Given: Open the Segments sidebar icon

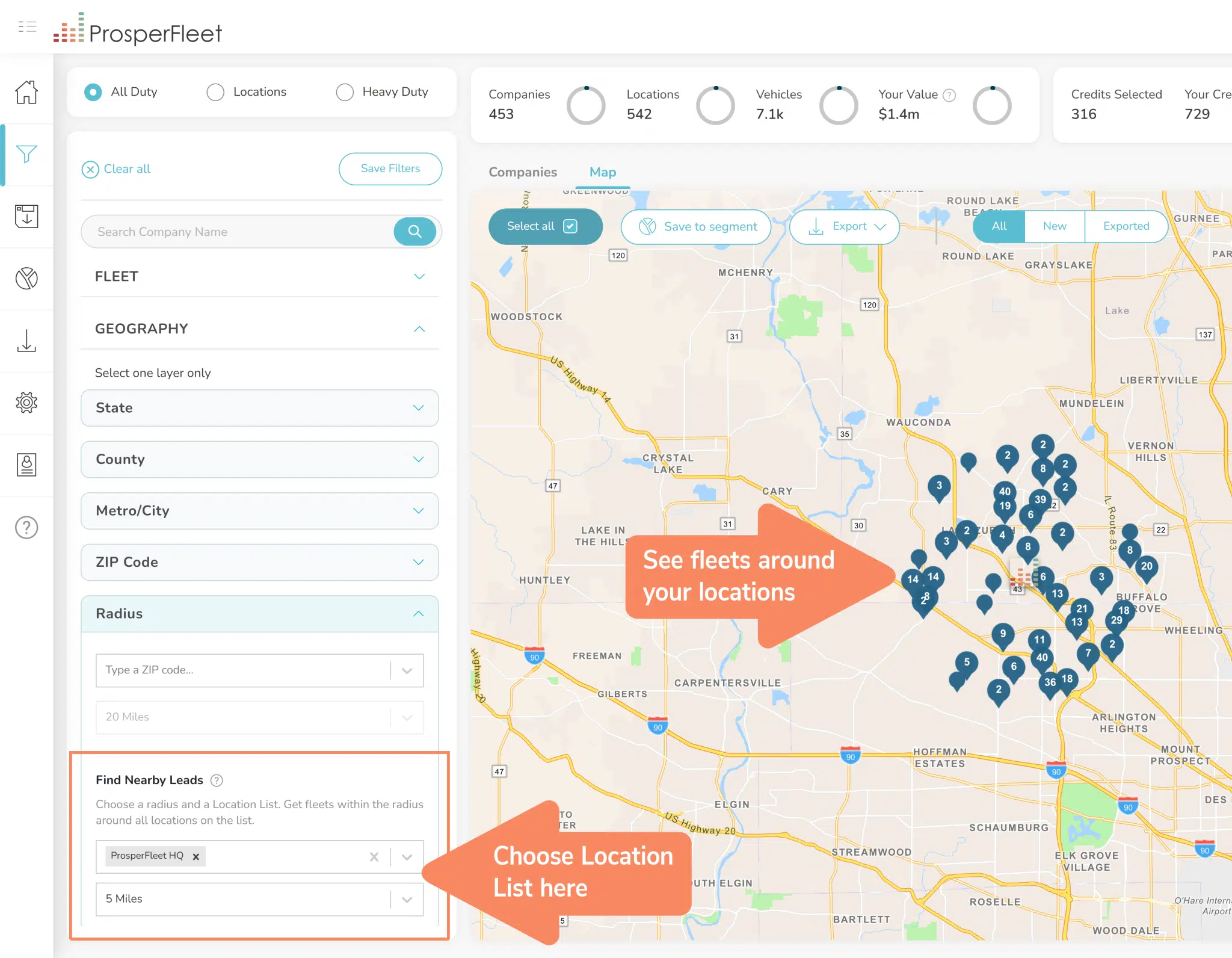Looking at the screenshot, I should click(26, 278).
